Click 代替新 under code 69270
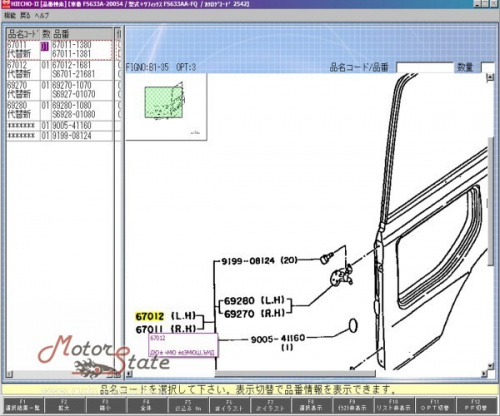This screenshot has height=416, width=500. pyautogui.click(x=19, y=94)
